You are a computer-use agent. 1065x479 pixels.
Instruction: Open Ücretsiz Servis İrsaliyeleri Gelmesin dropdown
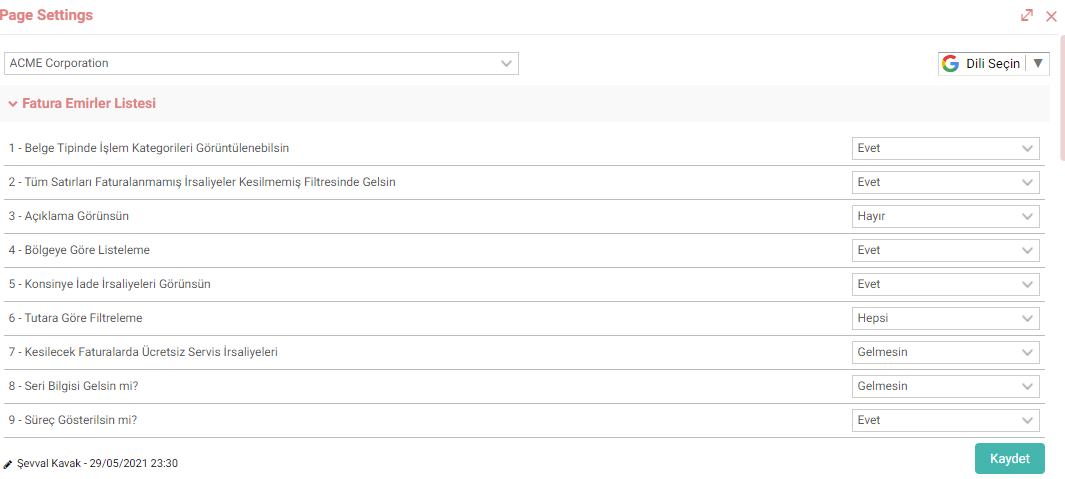point(945,352)
